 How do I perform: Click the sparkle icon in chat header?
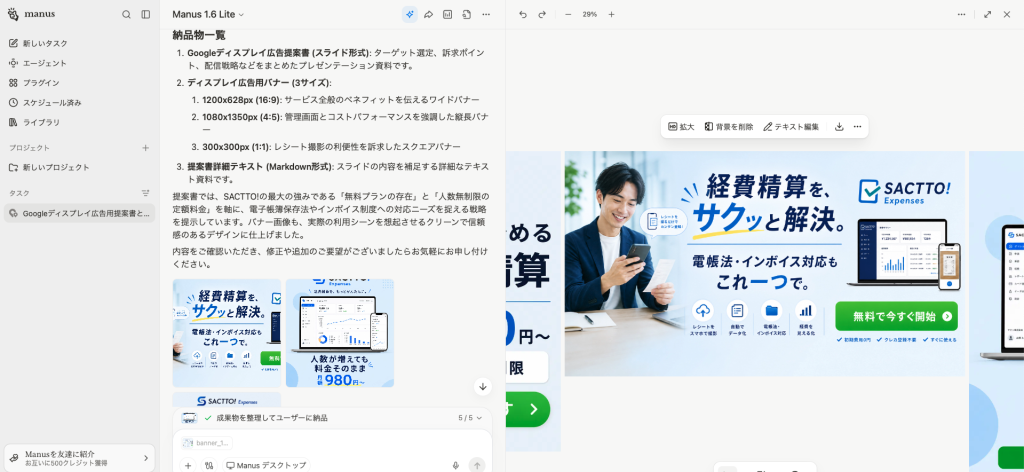[409, 14]
